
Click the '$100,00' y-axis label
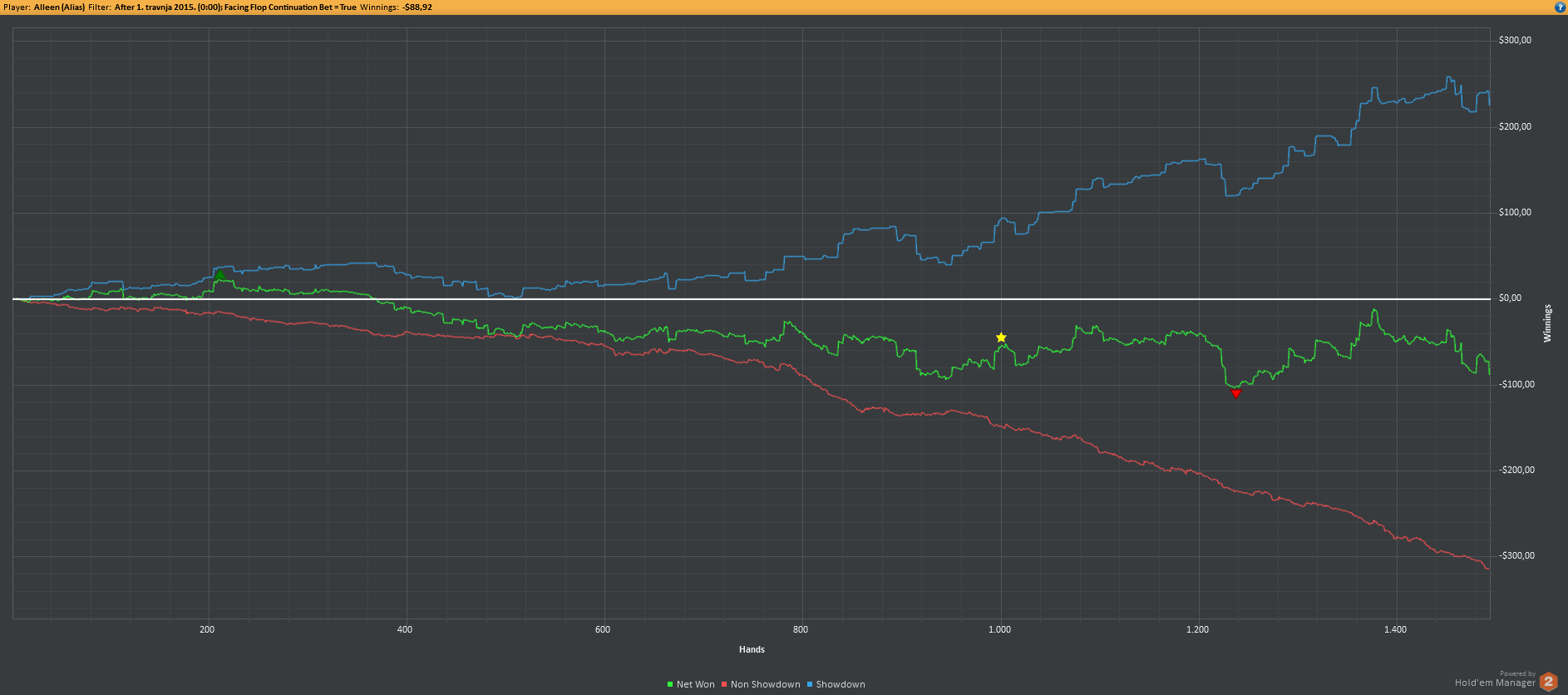[1515, 212]
